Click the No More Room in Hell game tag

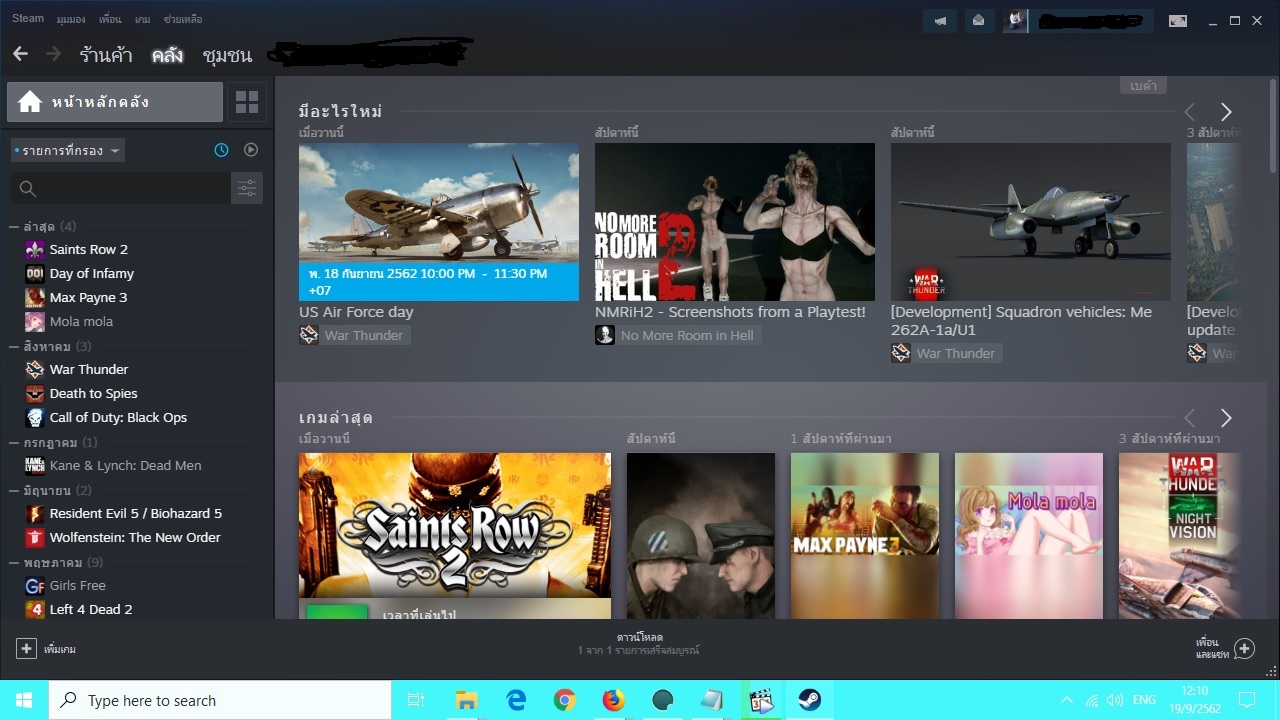coord(678,335)
